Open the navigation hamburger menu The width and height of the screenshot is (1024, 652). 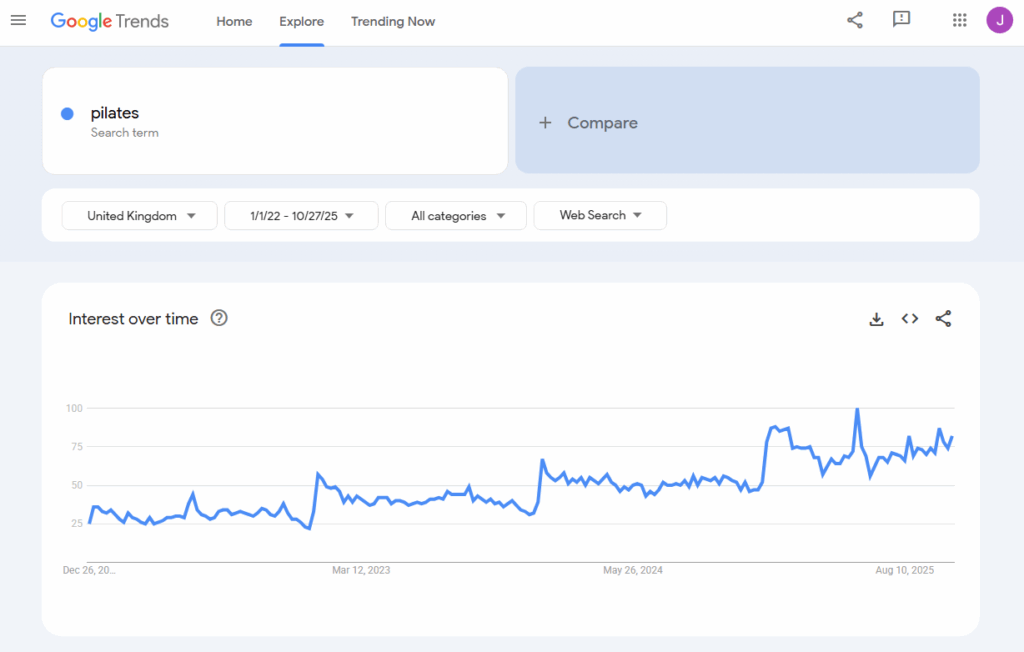coord(18,20)
